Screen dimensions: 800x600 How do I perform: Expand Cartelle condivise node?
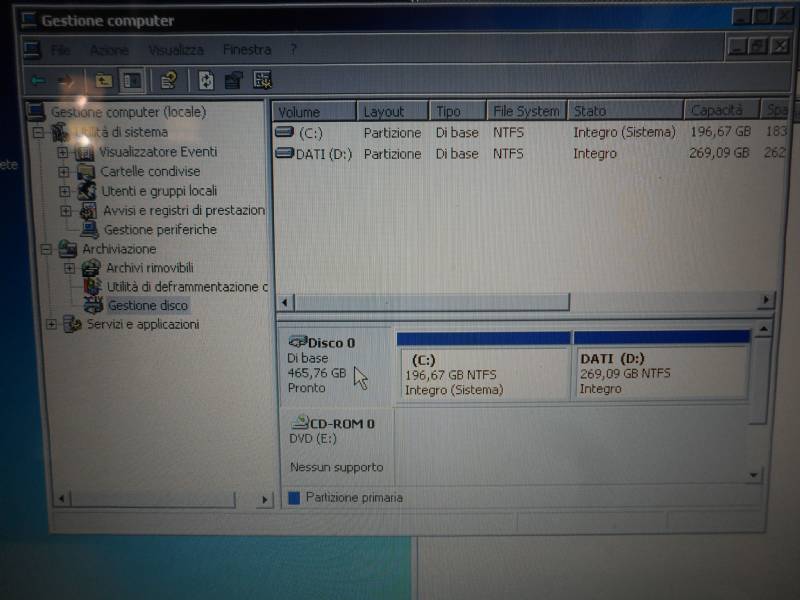pyautogui.click(x=64, y=172)
